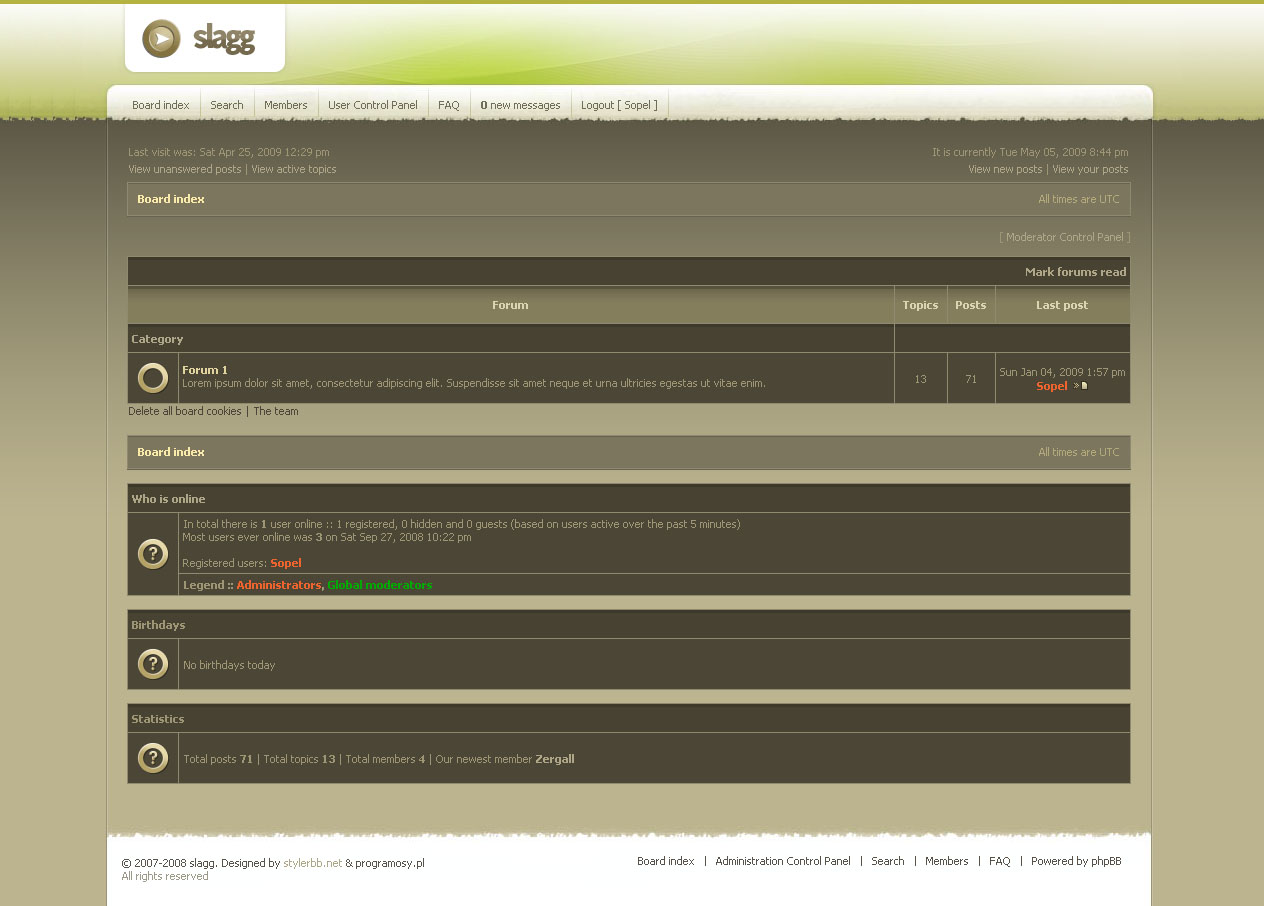This screenshot has width=1264, height=906.
Task: Click the Forum 1 status icon
Action: click(x=153, y=378)
